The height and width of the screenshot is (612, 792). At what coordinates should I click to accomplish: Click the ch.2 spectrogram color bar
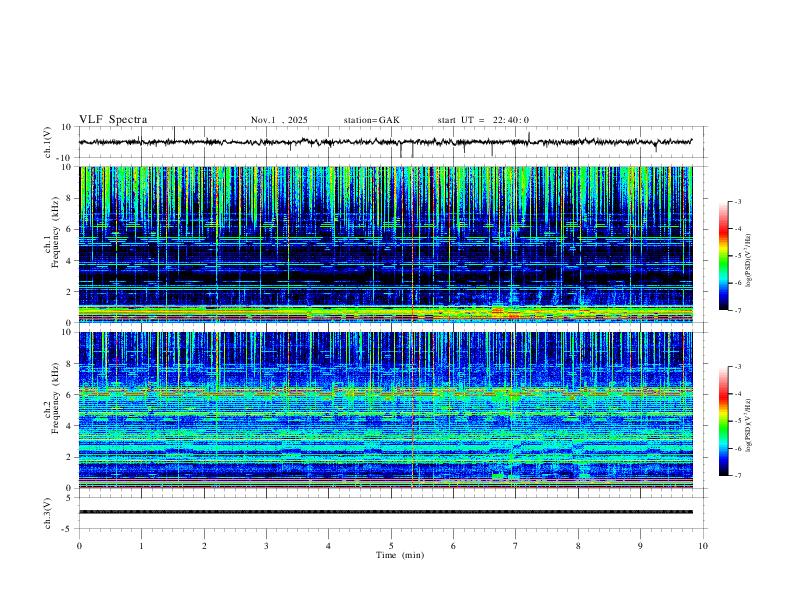[x=723, y=421]
